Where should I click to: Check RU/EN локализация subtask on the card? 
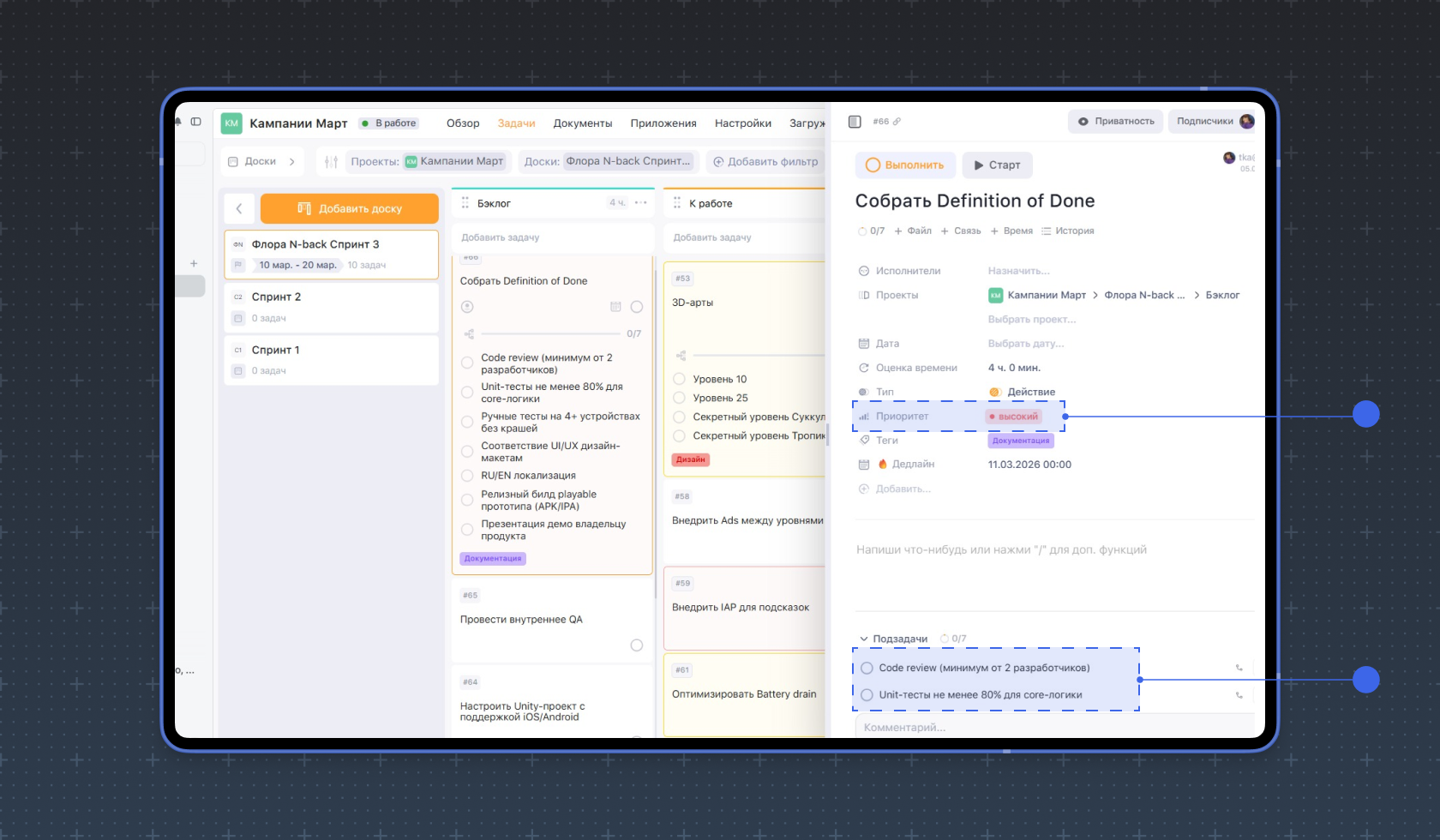pyautogui.click(x=467, y=476)
